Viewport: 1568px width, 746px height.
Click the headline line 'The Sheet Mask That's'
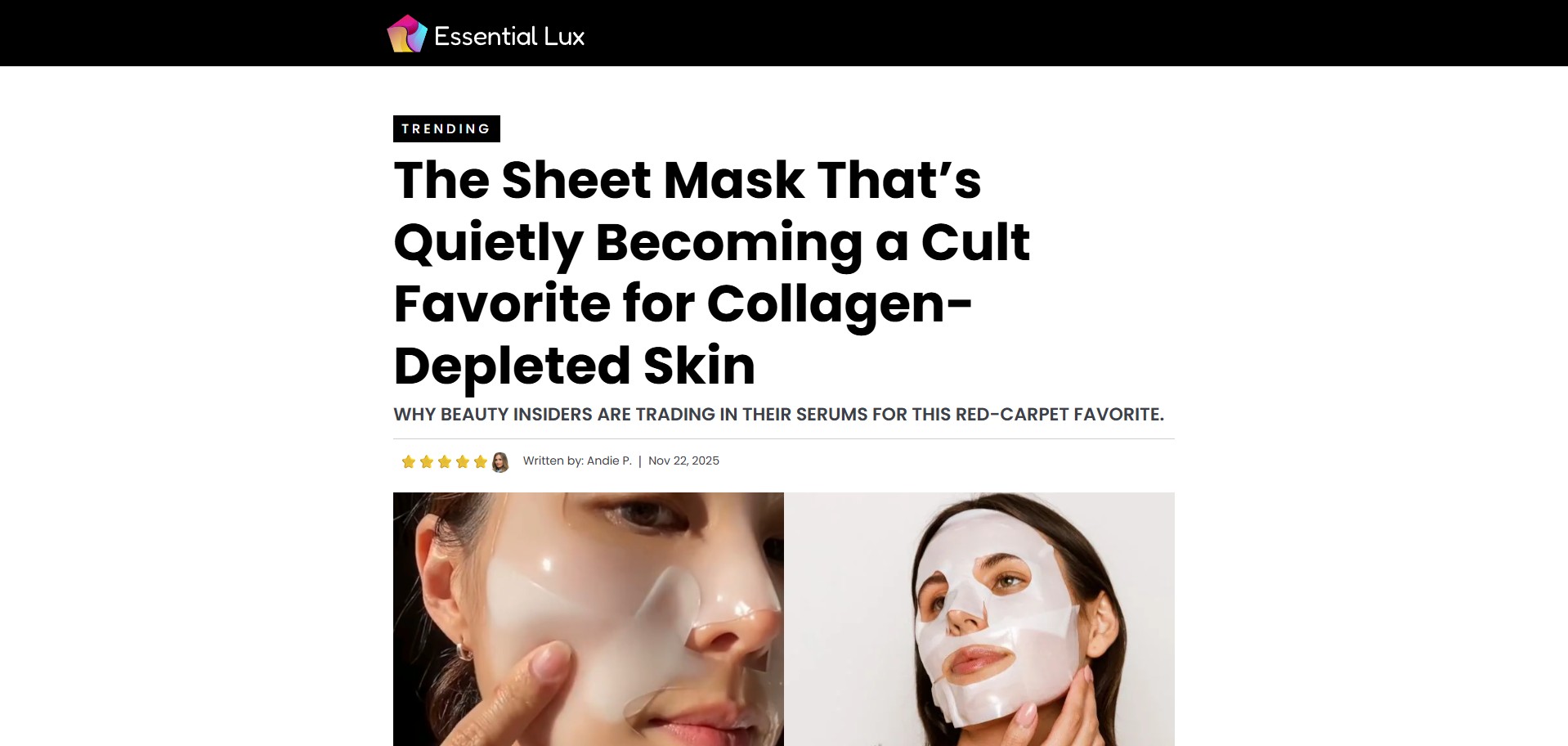click(x=688, y=180)
